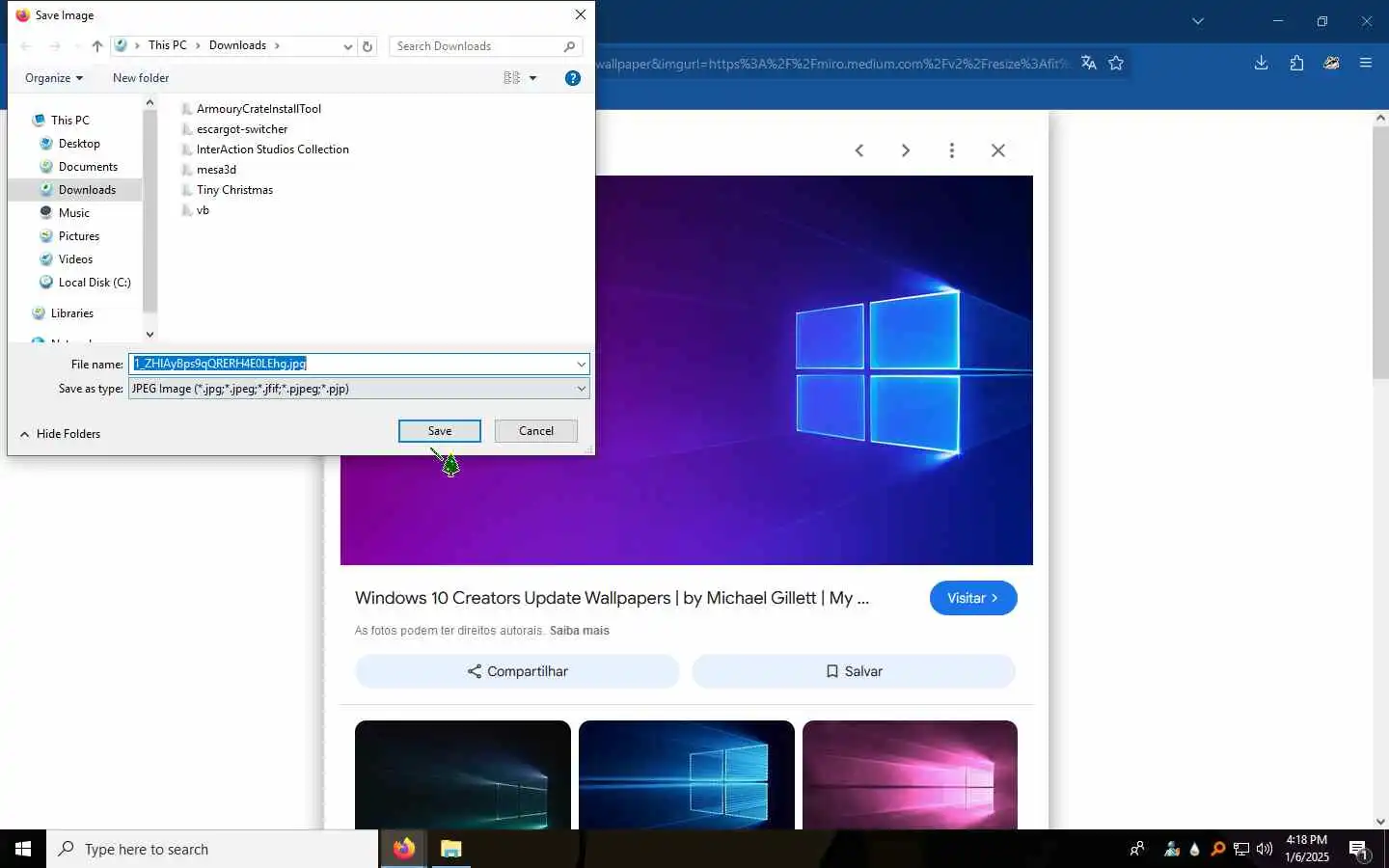Click the Up one level arrow in Save dialog
This screenshot has width=1389, height=868.
pyautogui.click(x=97, y=46)
